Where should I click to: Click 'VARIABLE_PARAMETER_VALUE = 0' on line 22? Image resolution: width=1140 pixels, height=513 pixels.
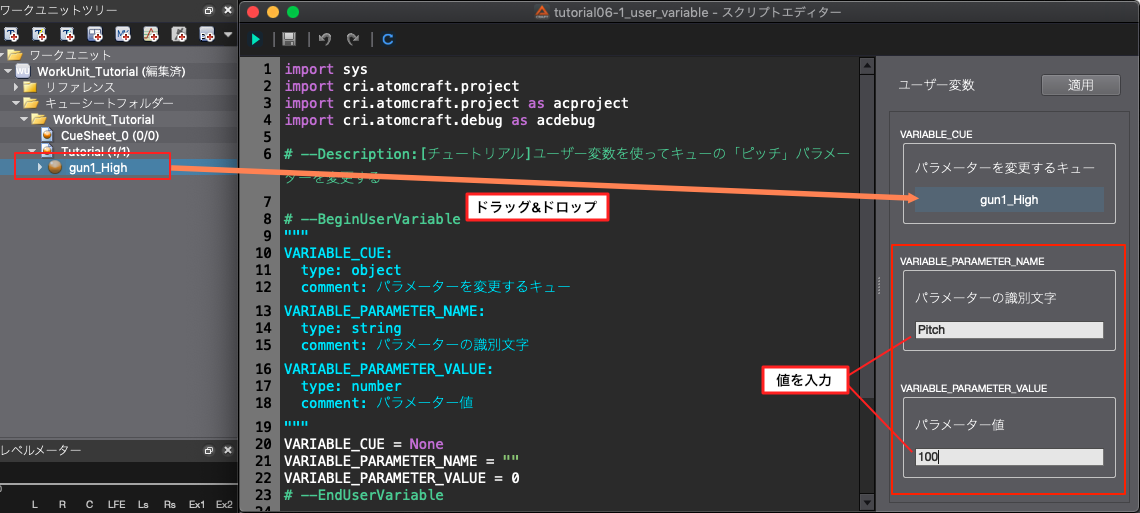coord(402,478)
